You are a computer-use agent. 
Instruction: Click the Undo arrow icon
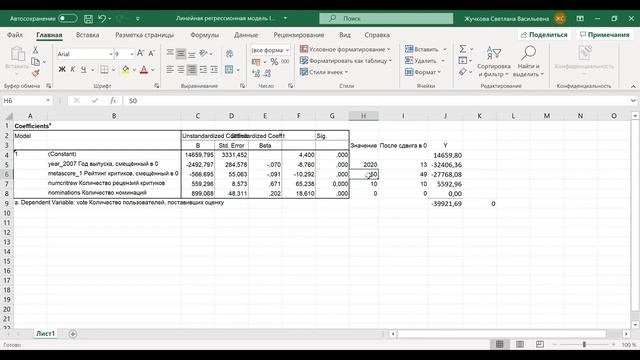tap(102, 18)
